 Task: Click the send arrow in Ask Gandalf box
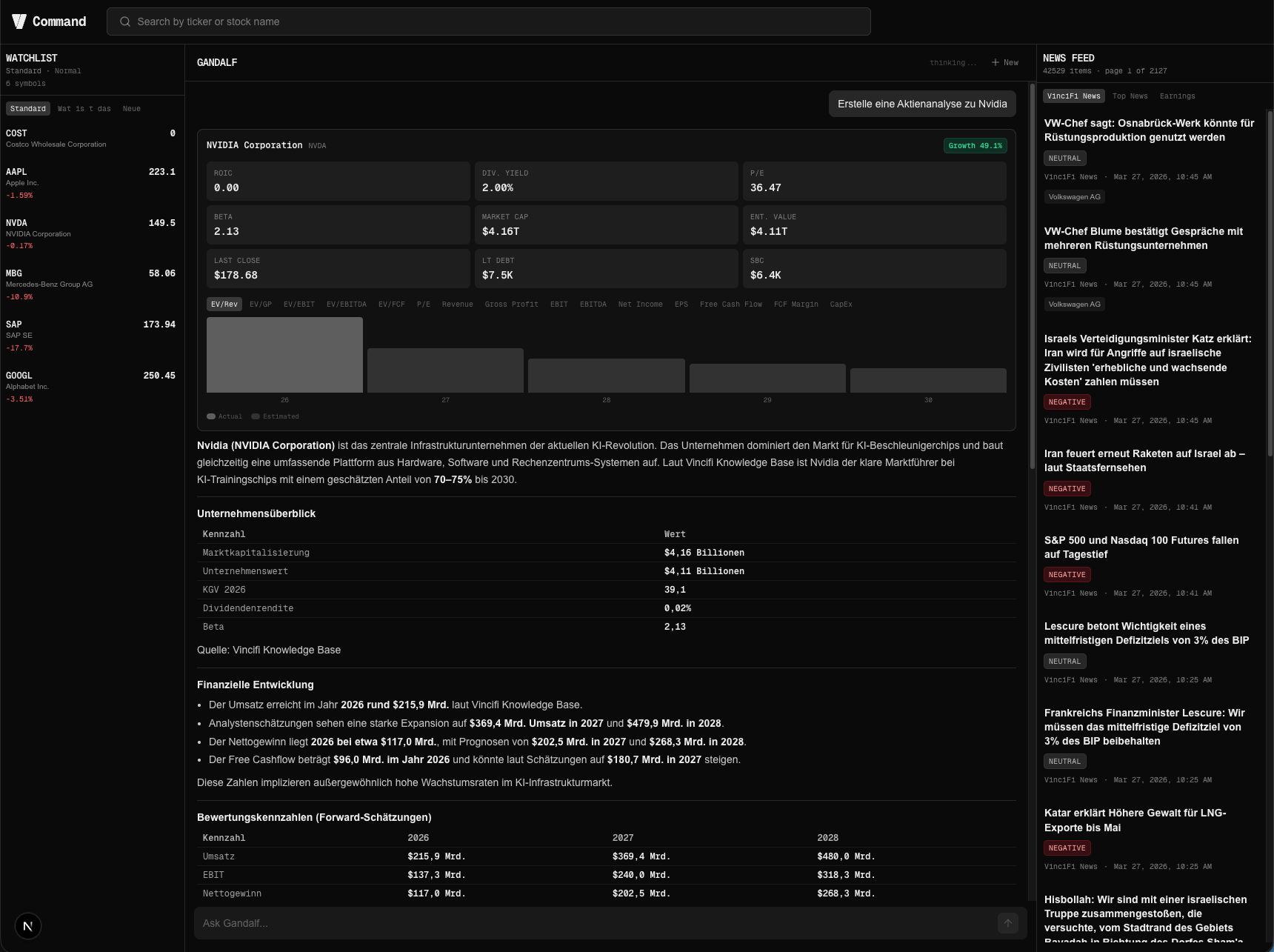pyautogui.click(x=1007, y=923)
